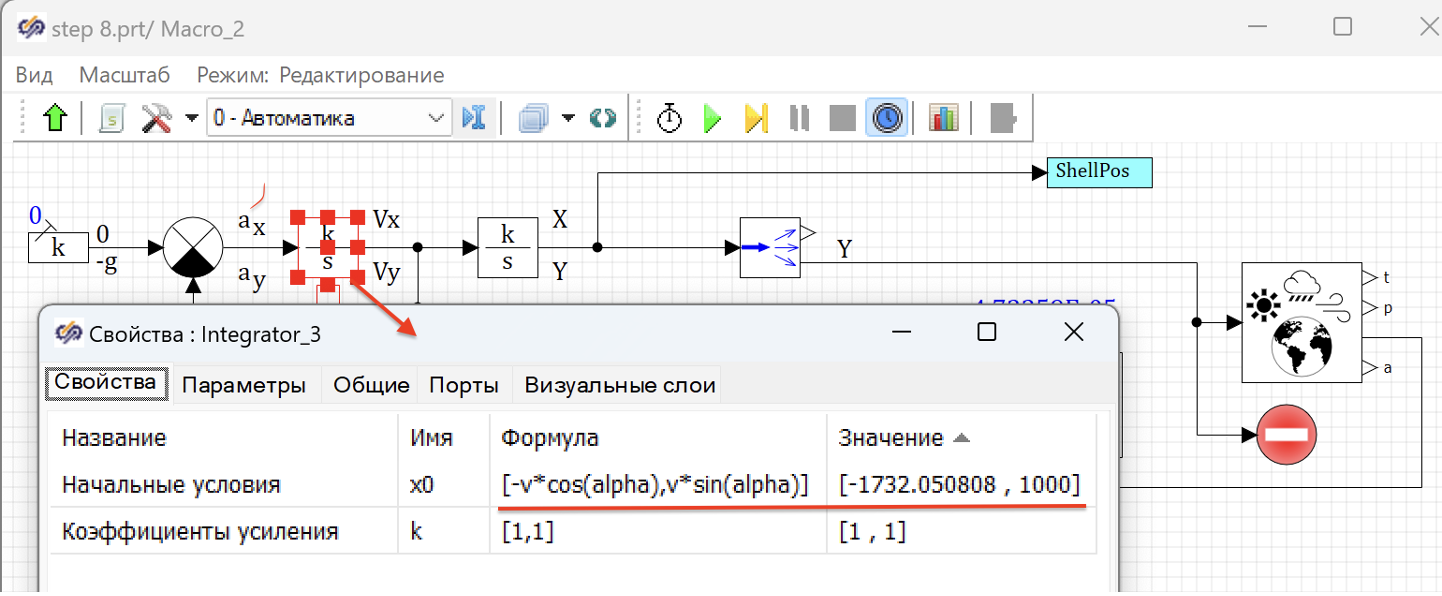Click the hammer and wrench tools icon

[x=157, y=118]
